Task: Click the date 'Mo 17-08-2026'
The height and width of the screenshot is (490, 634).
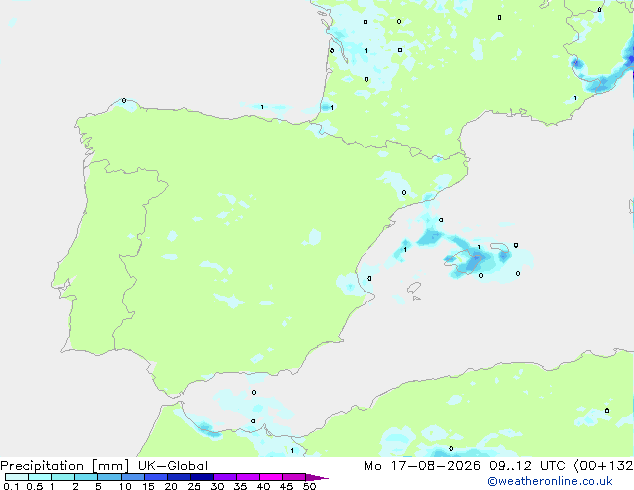Action: 422,466
